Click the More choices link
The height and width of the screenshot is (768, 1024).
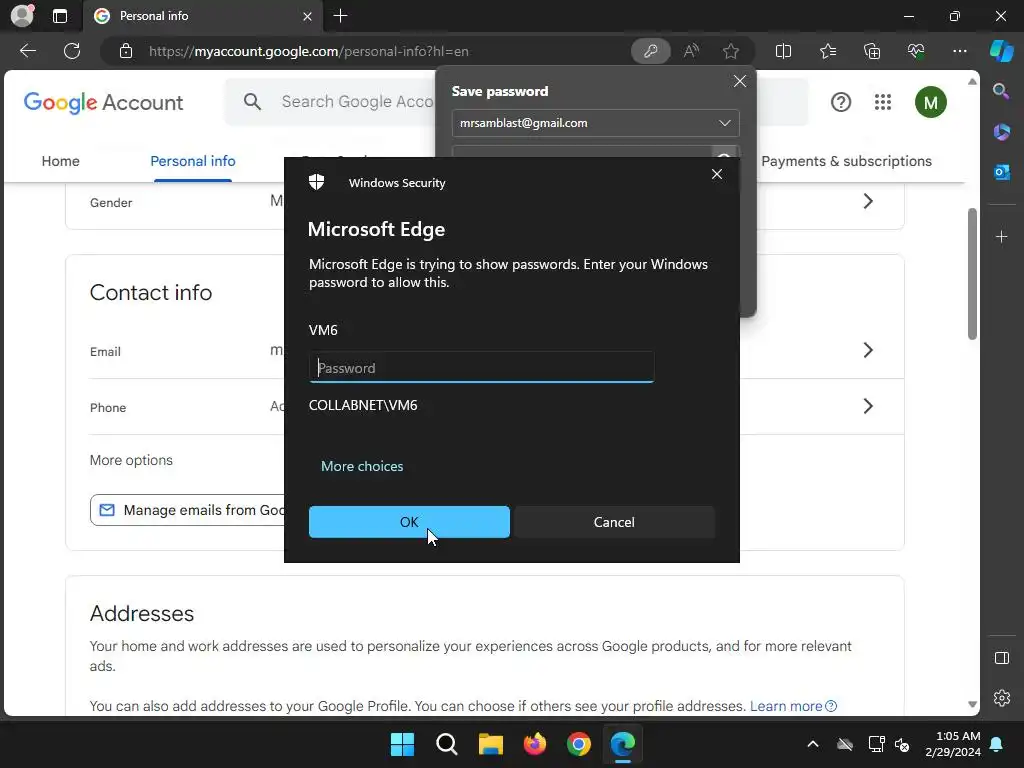(362, 466)
